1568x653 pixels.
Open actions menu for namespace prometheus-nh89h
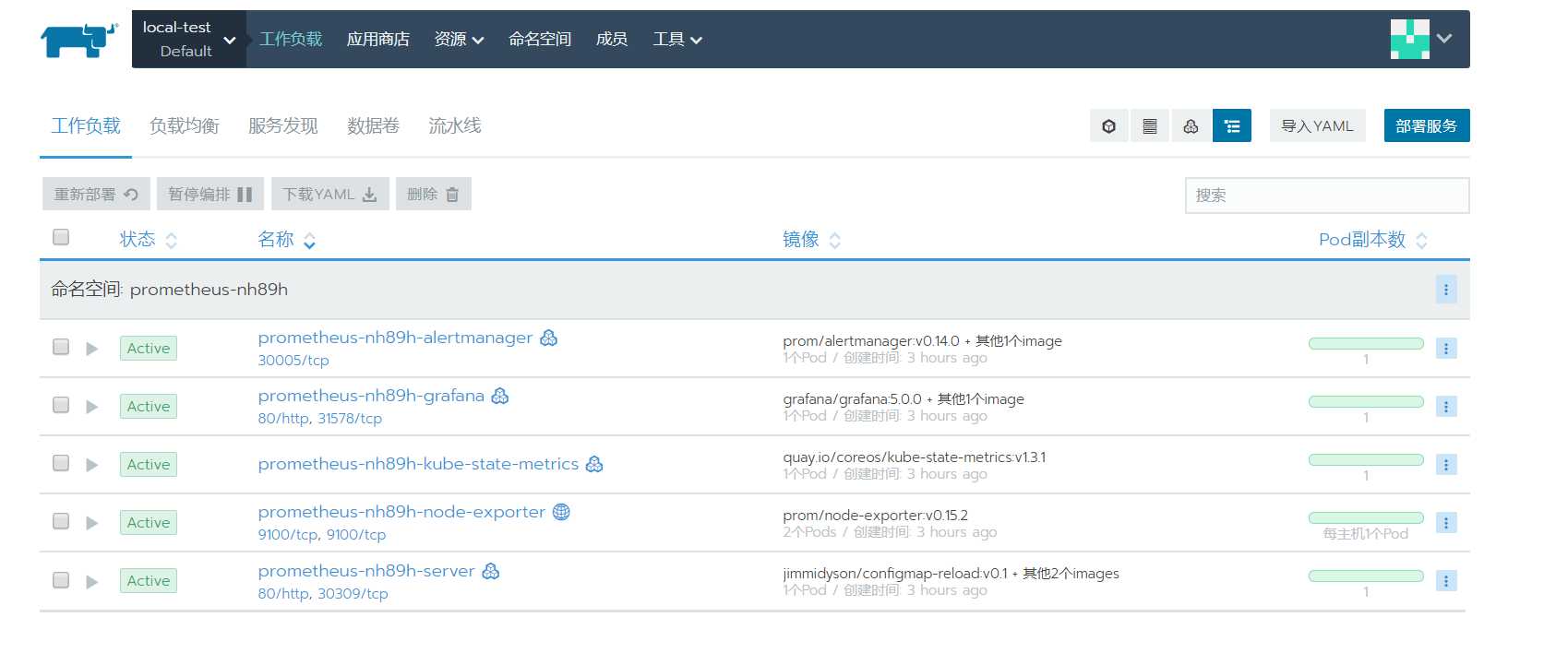[x=1446, y=290]
